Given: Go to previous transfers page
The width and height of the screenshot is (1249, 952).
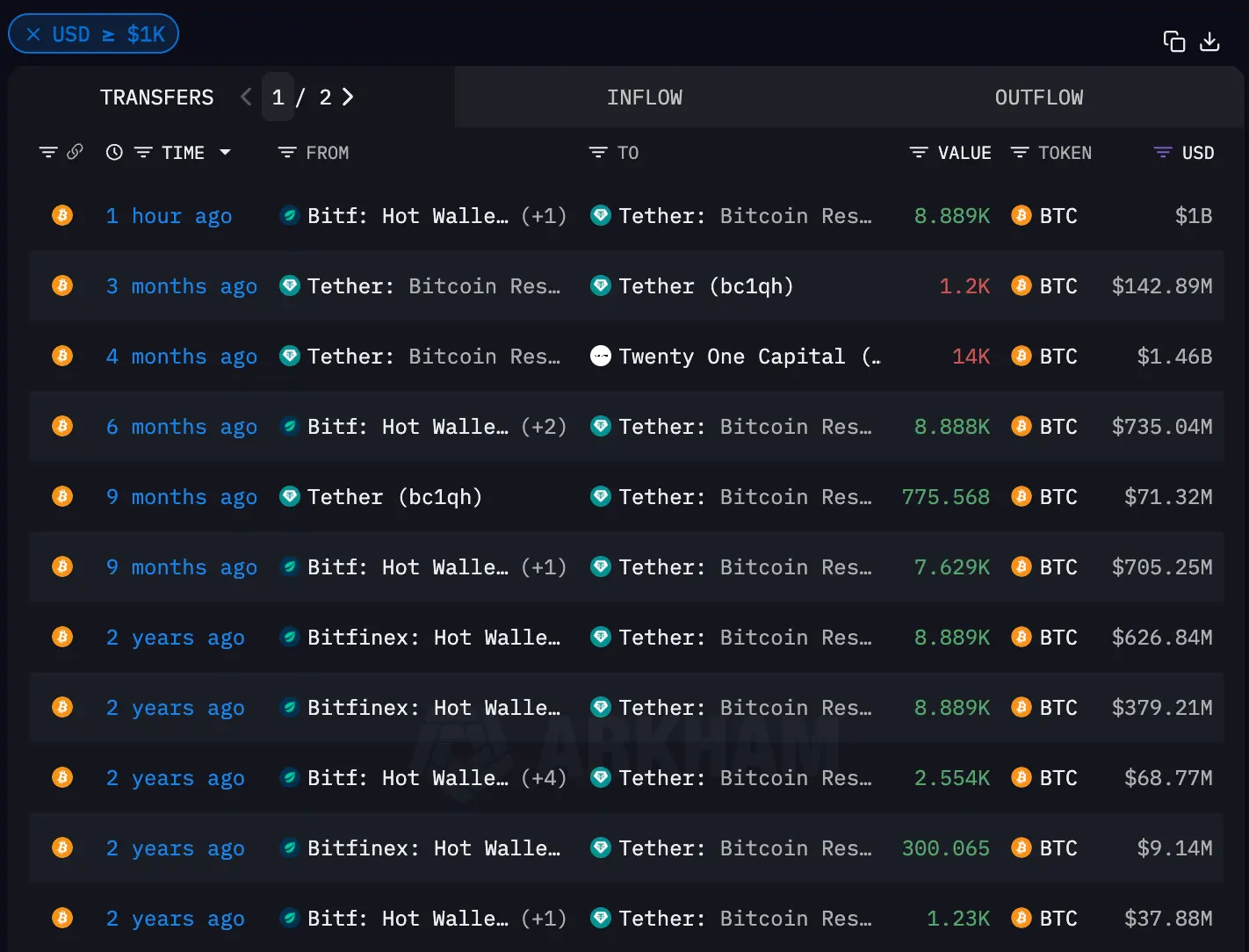Looking at the screenshot, I should [246, 97].
